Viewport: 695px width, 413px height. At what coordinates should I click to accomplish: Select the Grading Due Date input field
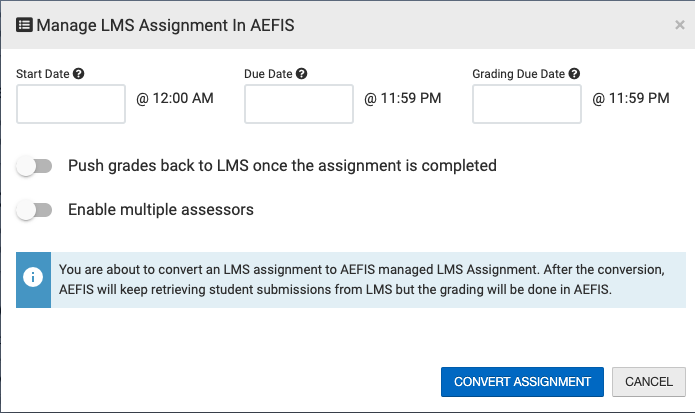click(527, 103)
